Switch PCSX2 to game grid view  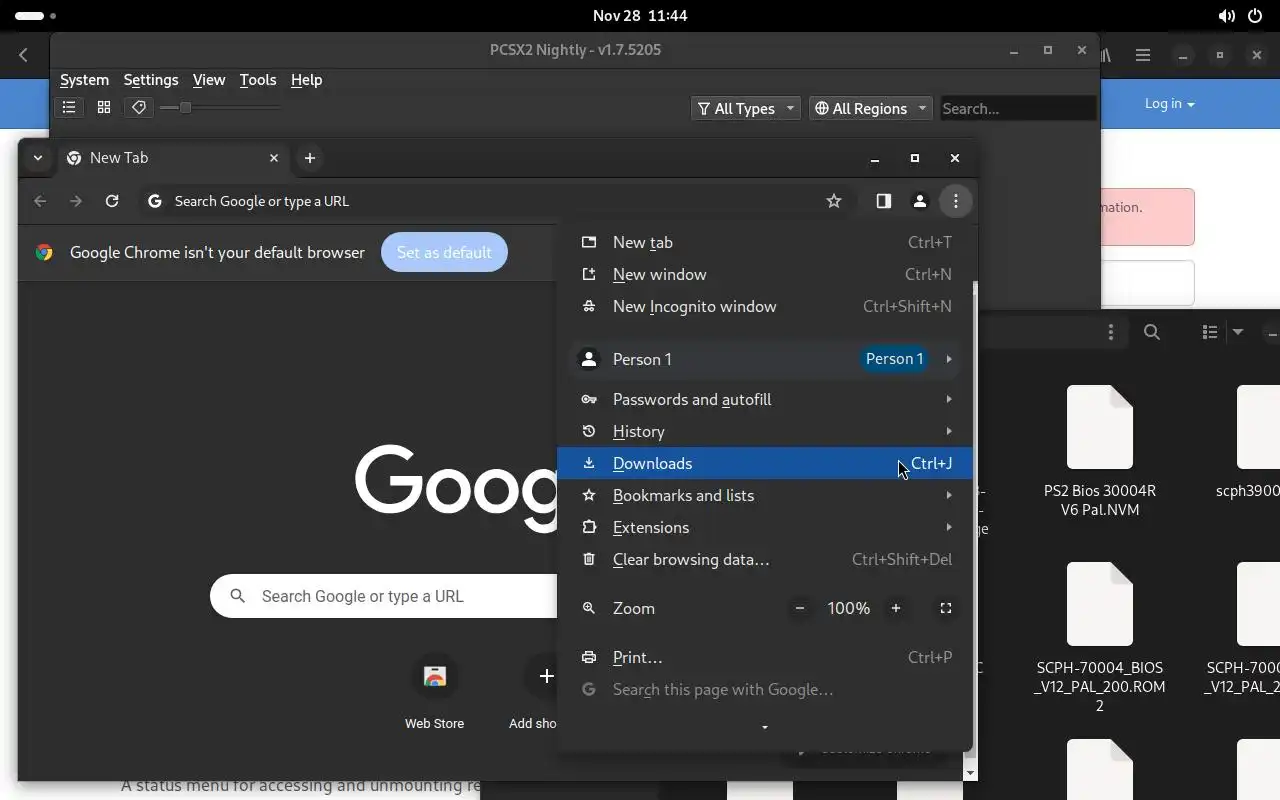pyautogui.click(x=104, y=108)
